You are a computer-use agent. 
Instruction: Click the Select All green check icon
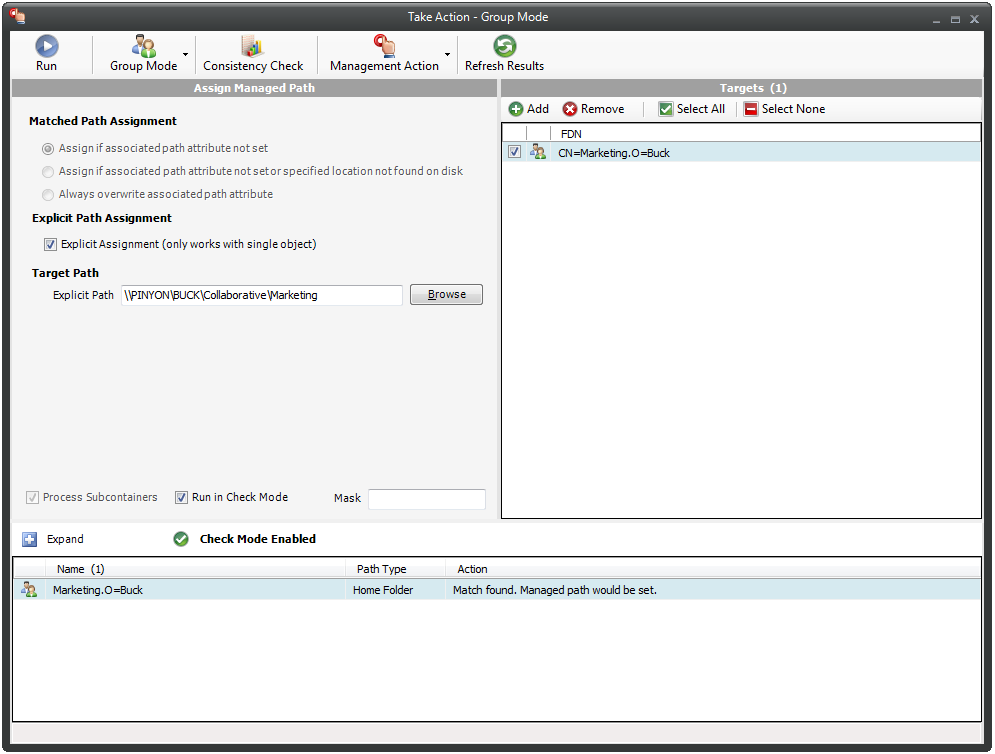tap(666, 109)
